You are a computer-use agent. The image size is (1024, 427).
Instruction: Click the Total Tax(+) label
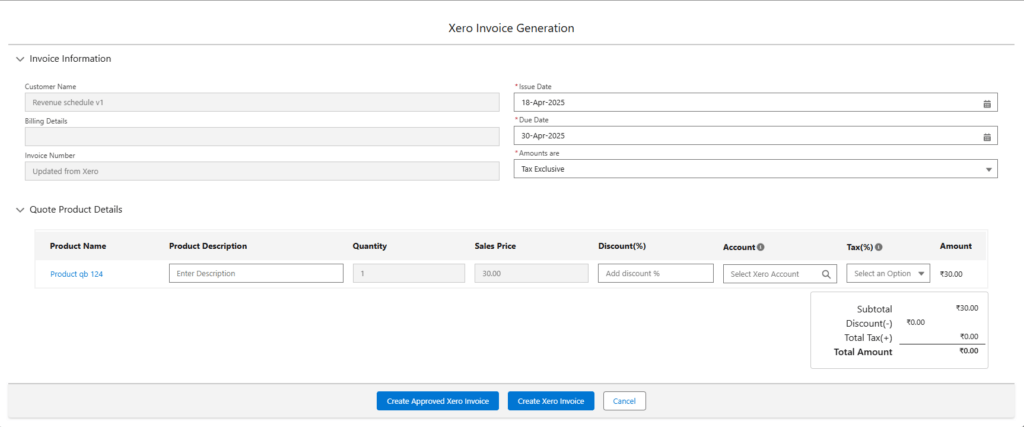coord(869,338)
